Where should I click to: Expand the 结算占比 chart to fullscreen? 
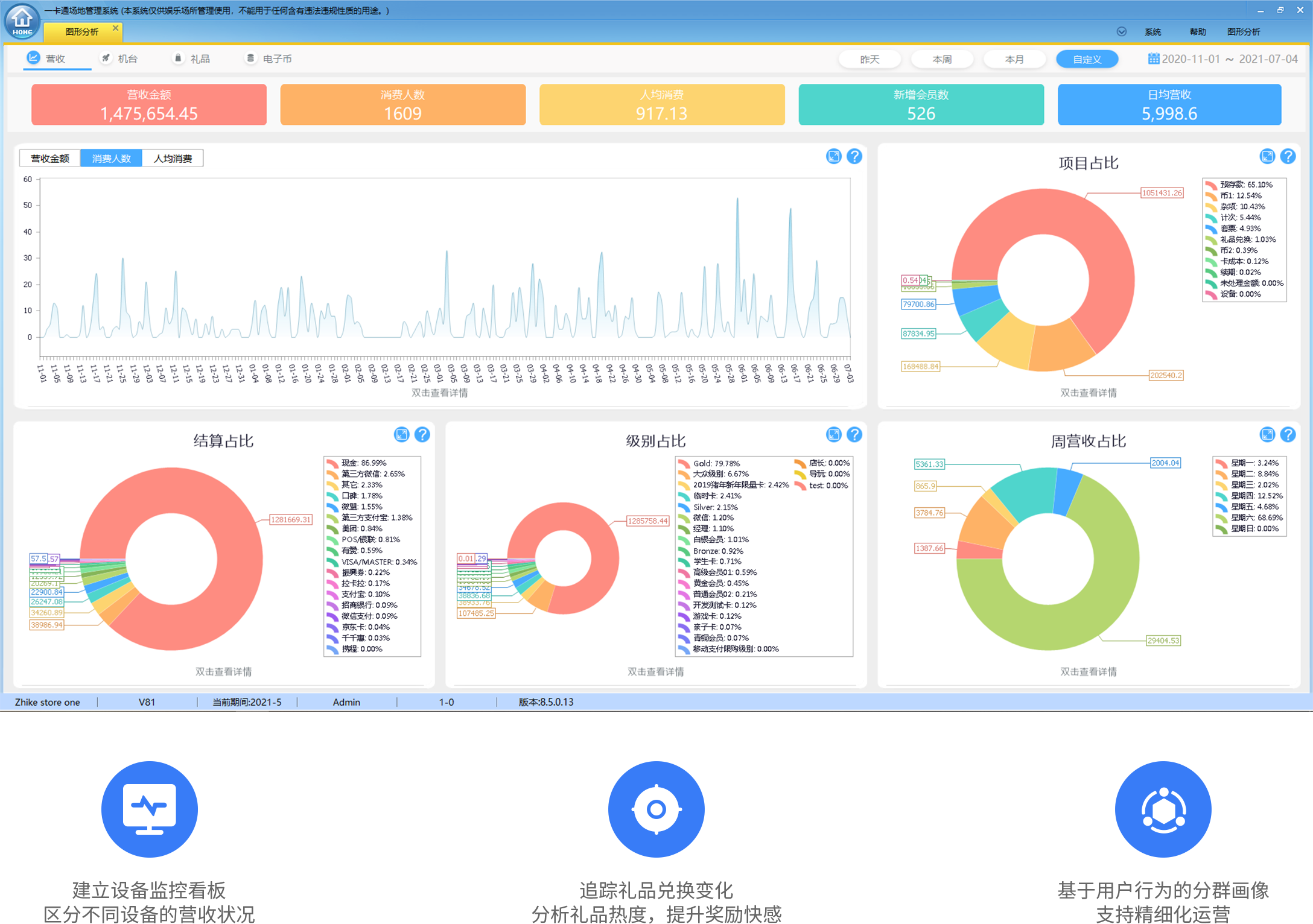pyautogui.click(x=401, y=435)
